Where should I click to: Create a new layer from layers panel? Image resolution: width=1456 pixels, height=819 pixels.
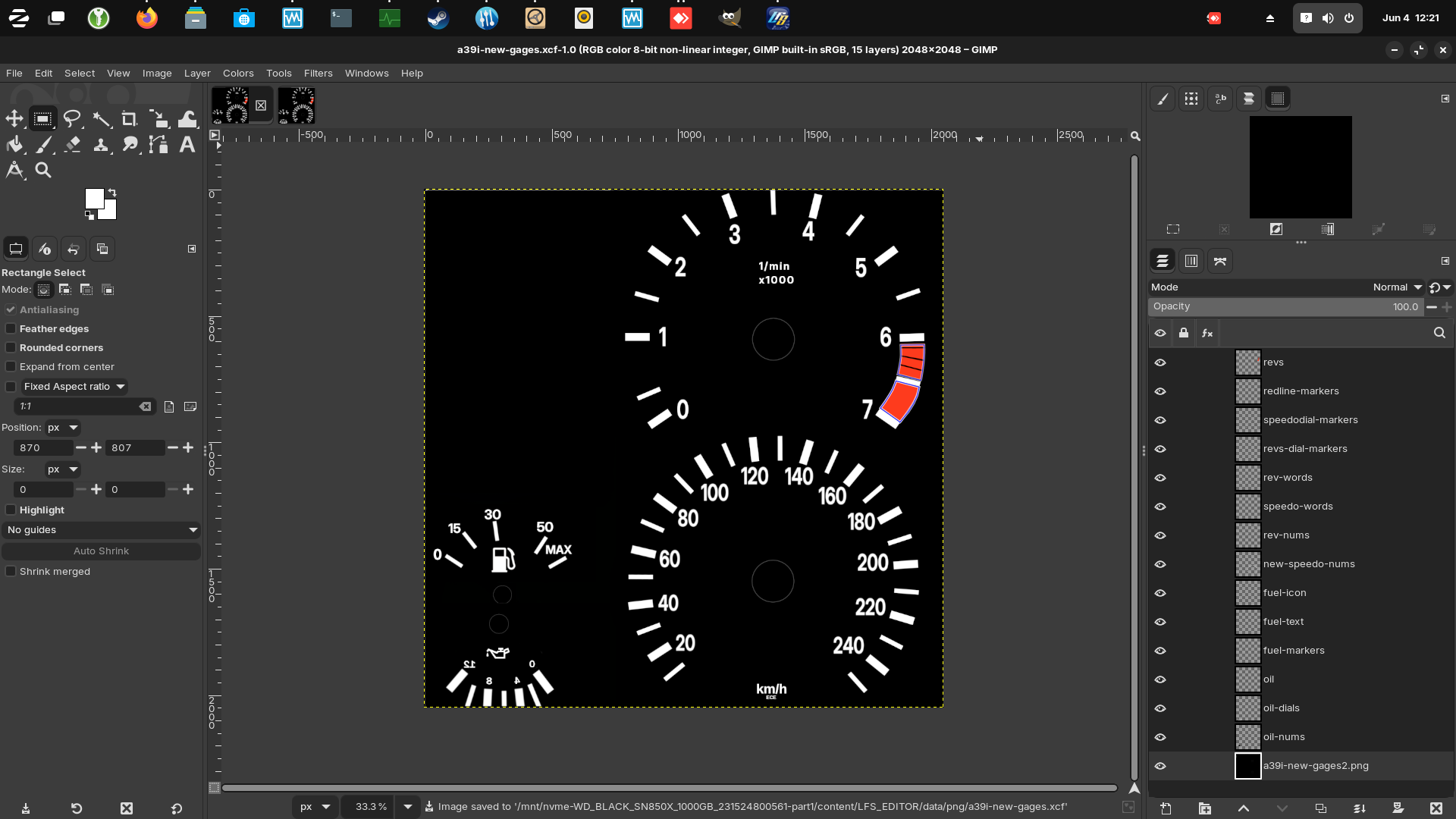1166,808
